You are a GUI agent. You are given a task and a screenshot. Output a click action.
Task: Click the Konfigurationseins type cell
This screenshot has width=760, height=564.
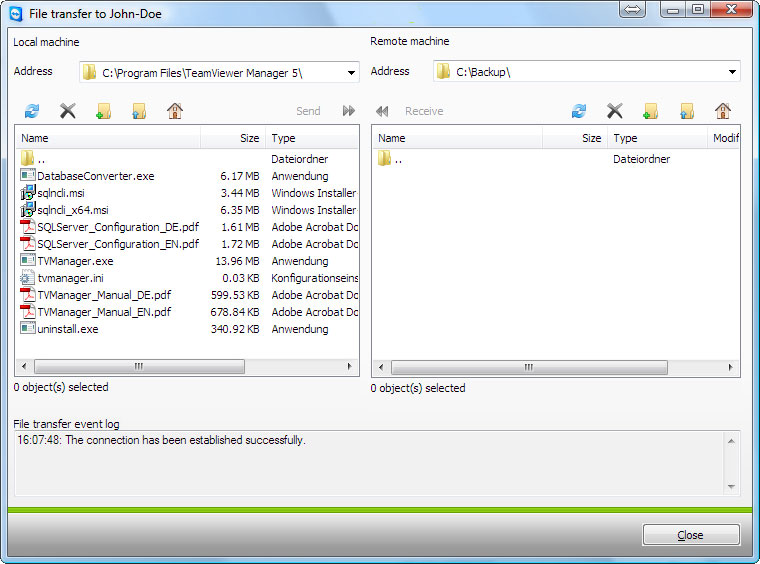click(315, 278)
